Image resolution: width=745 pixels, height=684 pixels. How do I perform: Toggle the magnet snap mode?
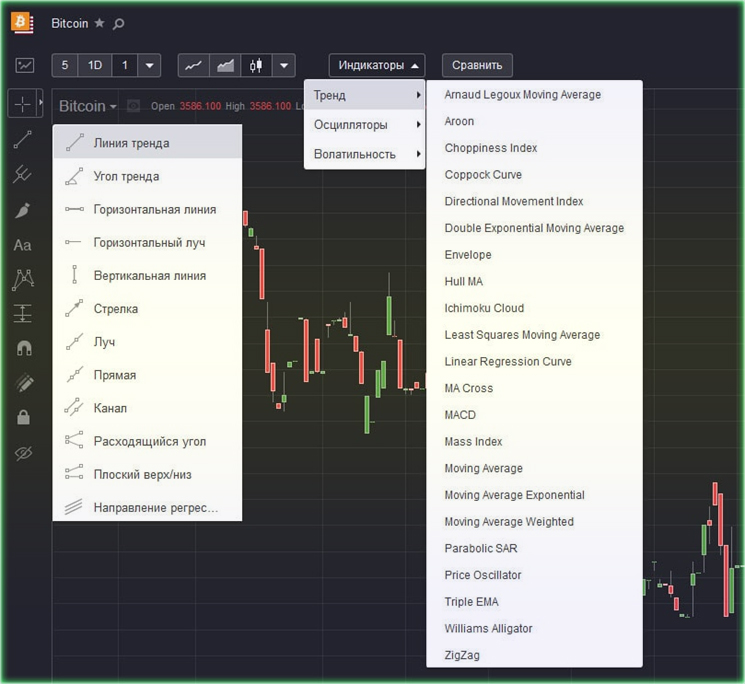tap(22, 348)
